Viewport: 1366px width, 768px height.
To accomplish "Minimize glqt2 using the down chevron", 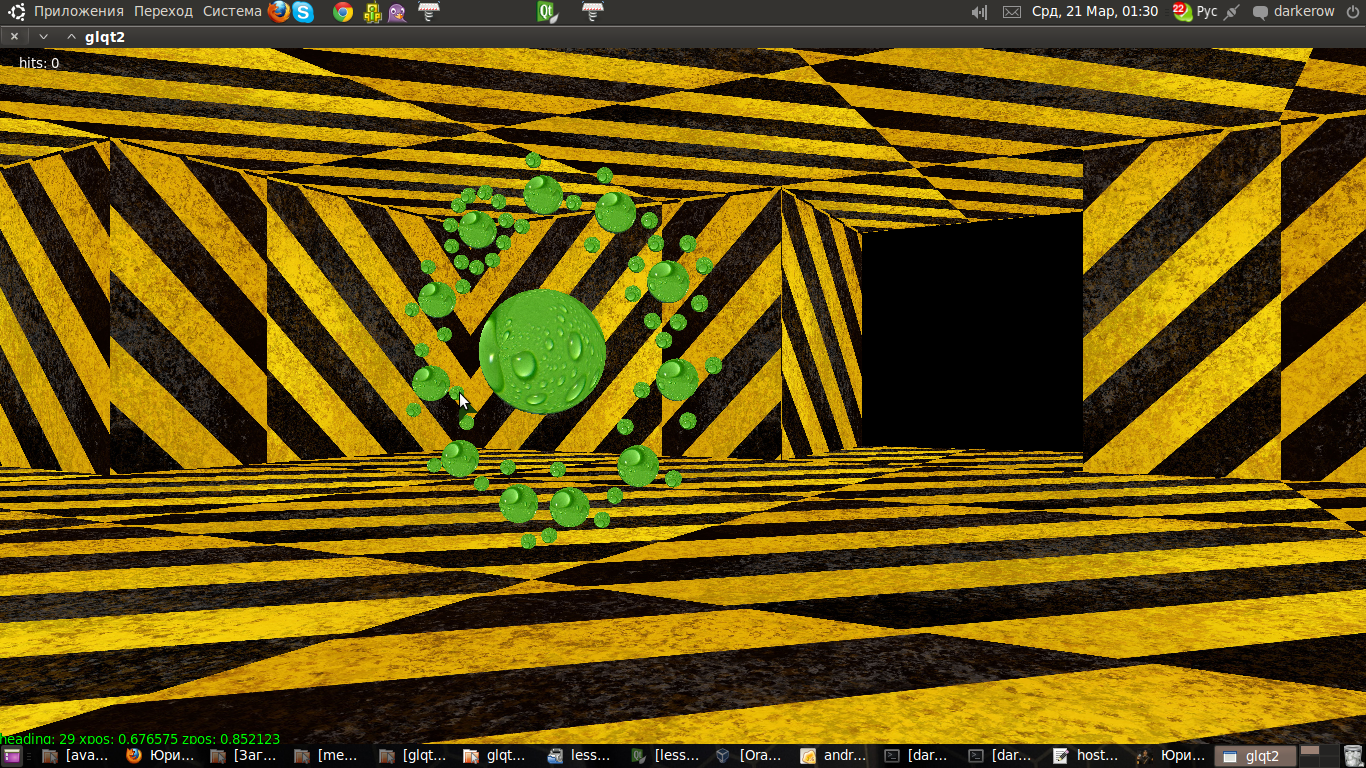I will tap(43, 36).
